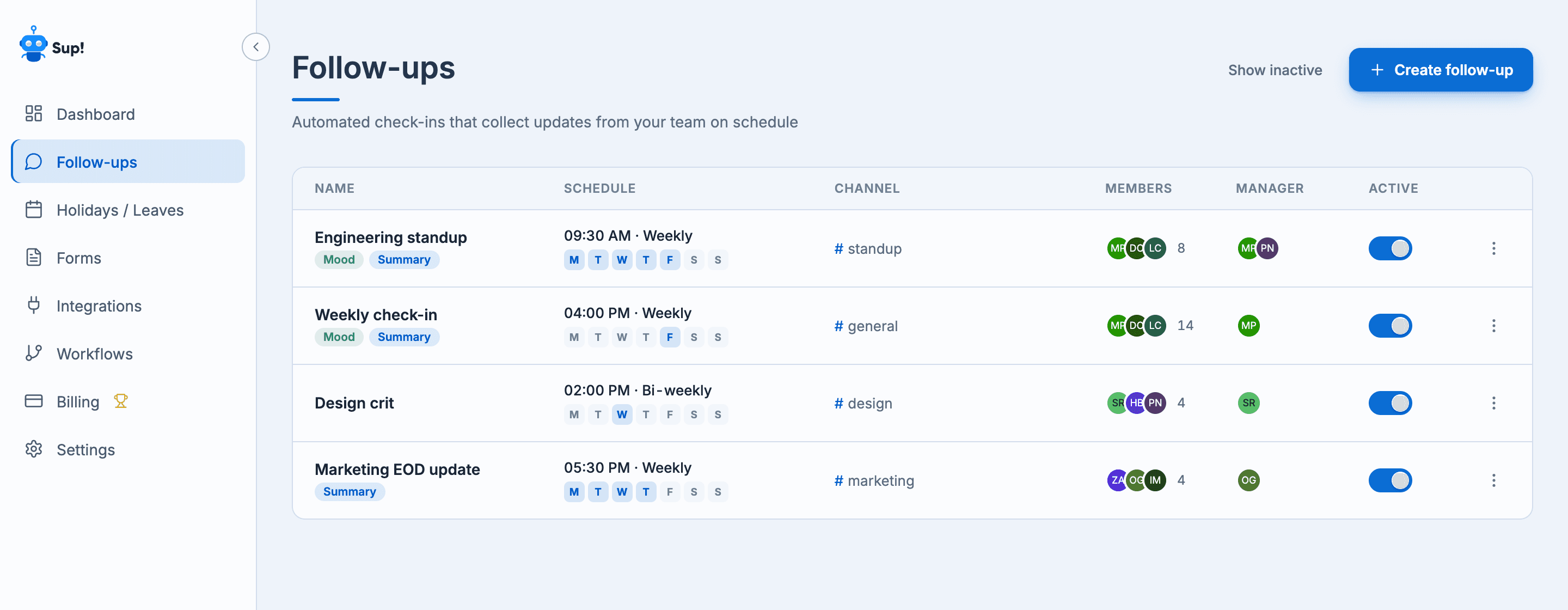Click the # design channel
The image size is (1568, 610).
coord(862,403)
